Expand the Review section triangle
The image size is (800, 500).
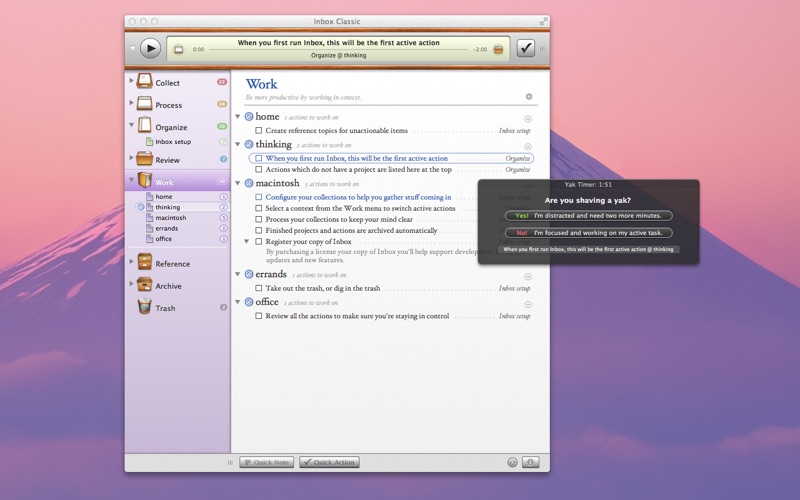click(131, 158)
